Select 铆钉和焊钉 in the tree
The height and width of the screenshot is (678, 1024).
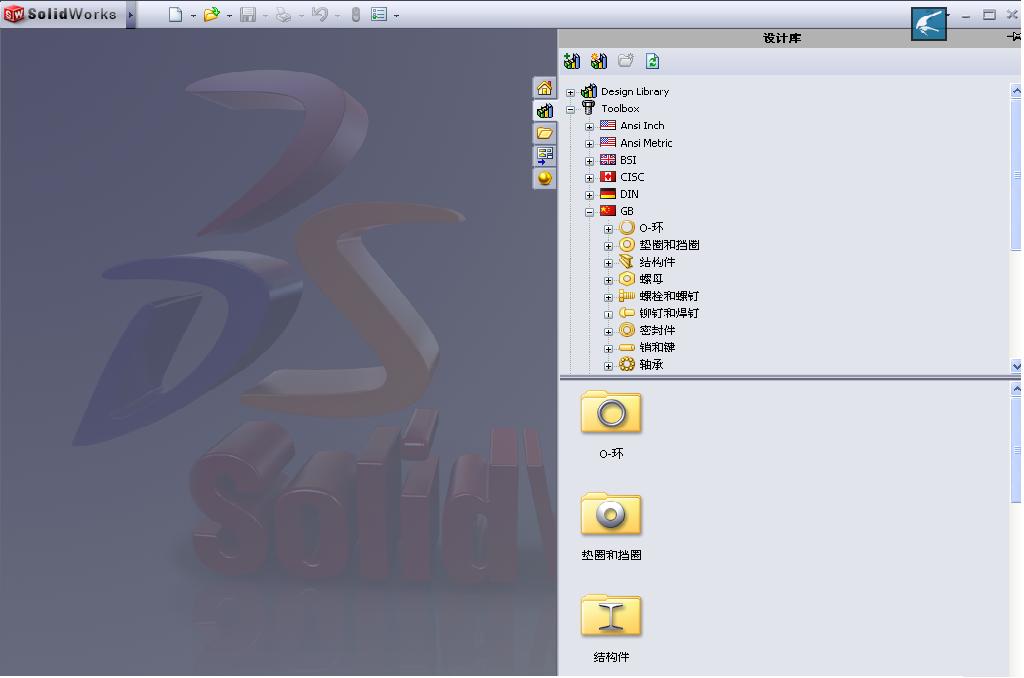click(x=669, y=314)
